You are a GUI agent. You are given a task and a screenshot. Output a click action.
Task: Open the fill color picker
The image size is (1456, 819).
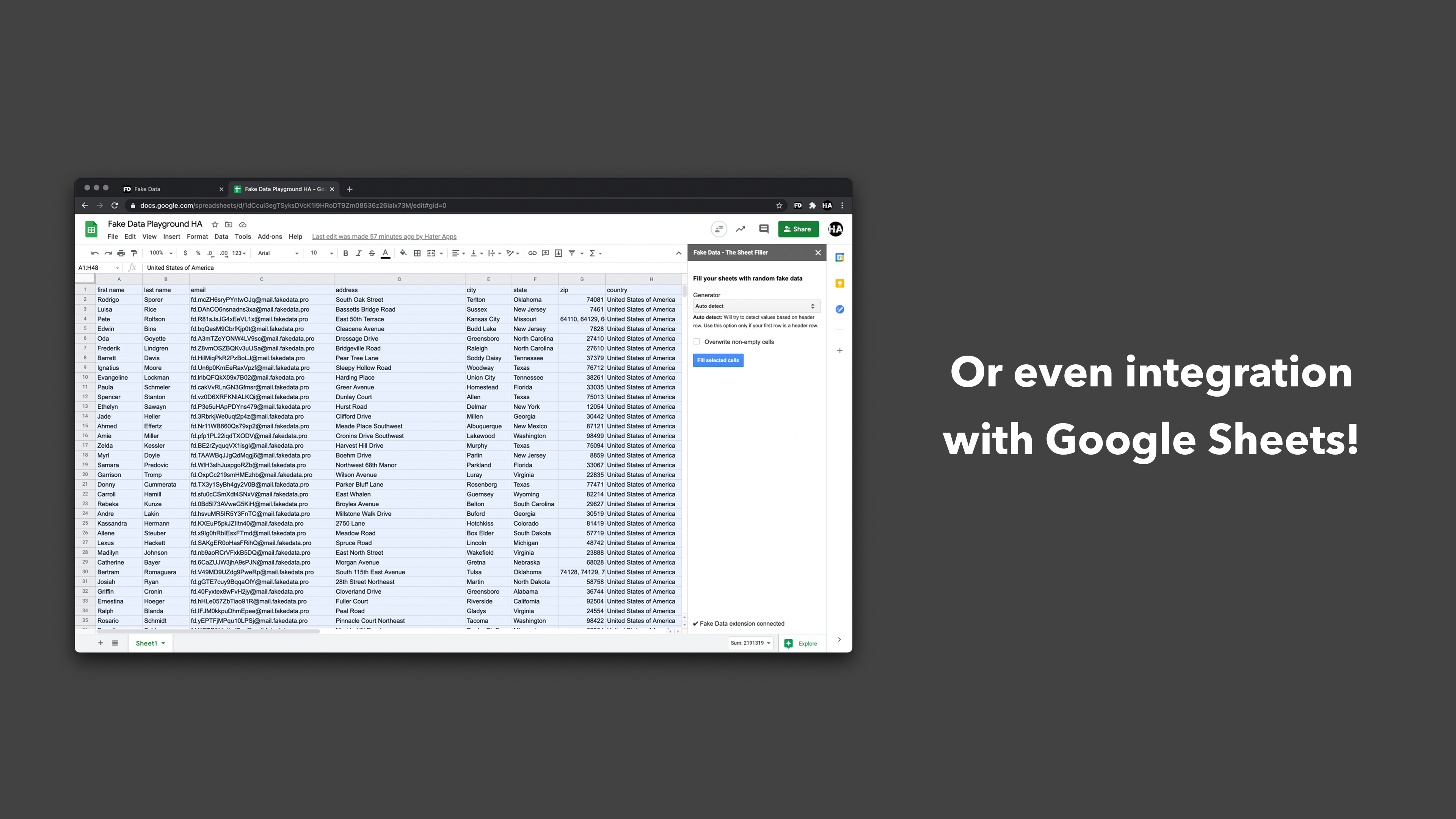403,253
